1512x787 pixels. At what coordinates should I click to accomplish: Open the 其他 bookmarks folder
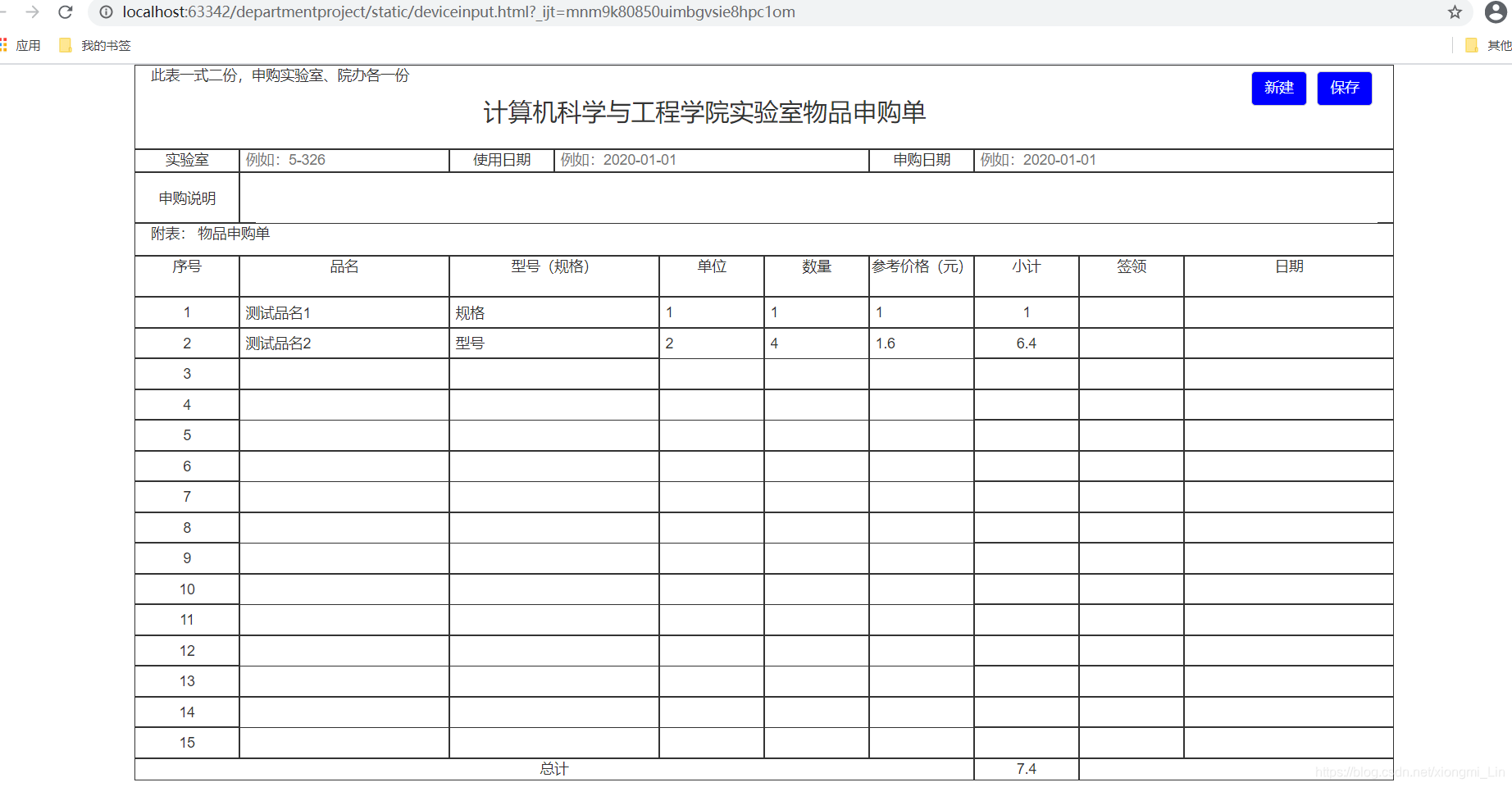(x=1488, y=45)
